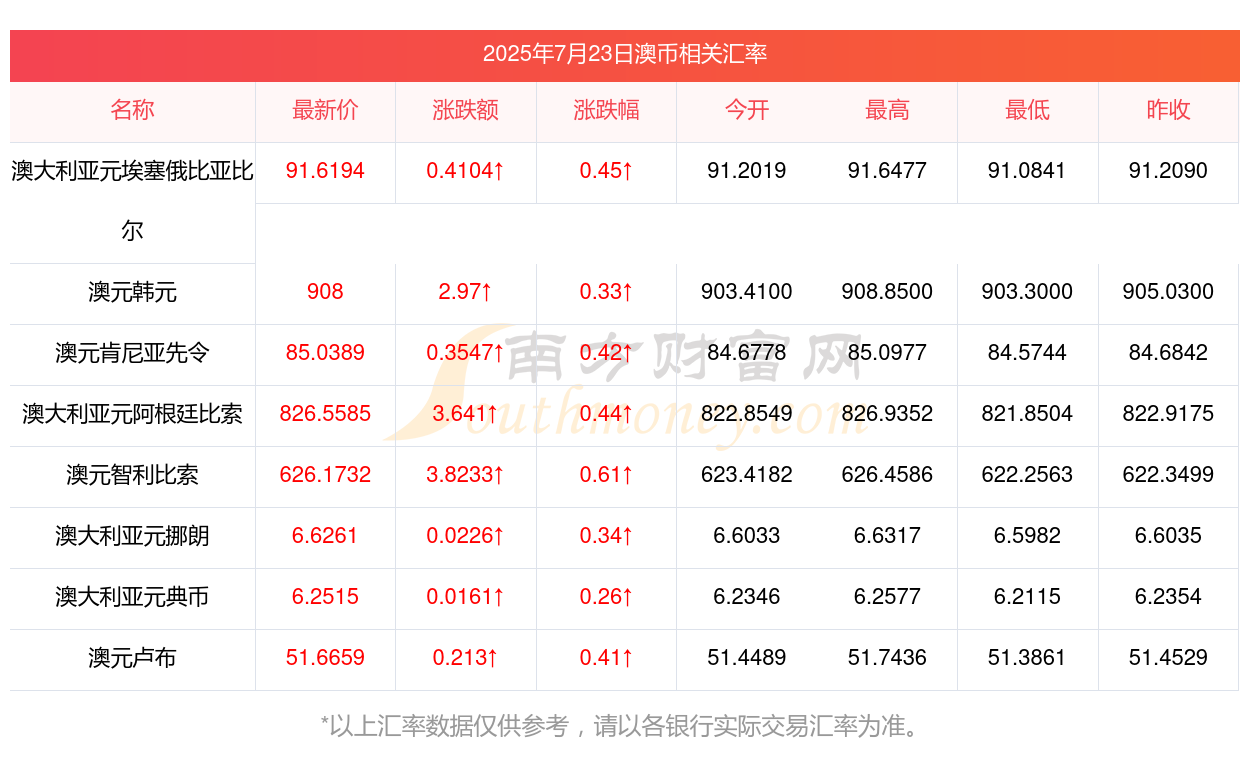Screen dimensions: 1250x757
Task: Click the change percent 0.33↑
Action: [x=606, y=292]
